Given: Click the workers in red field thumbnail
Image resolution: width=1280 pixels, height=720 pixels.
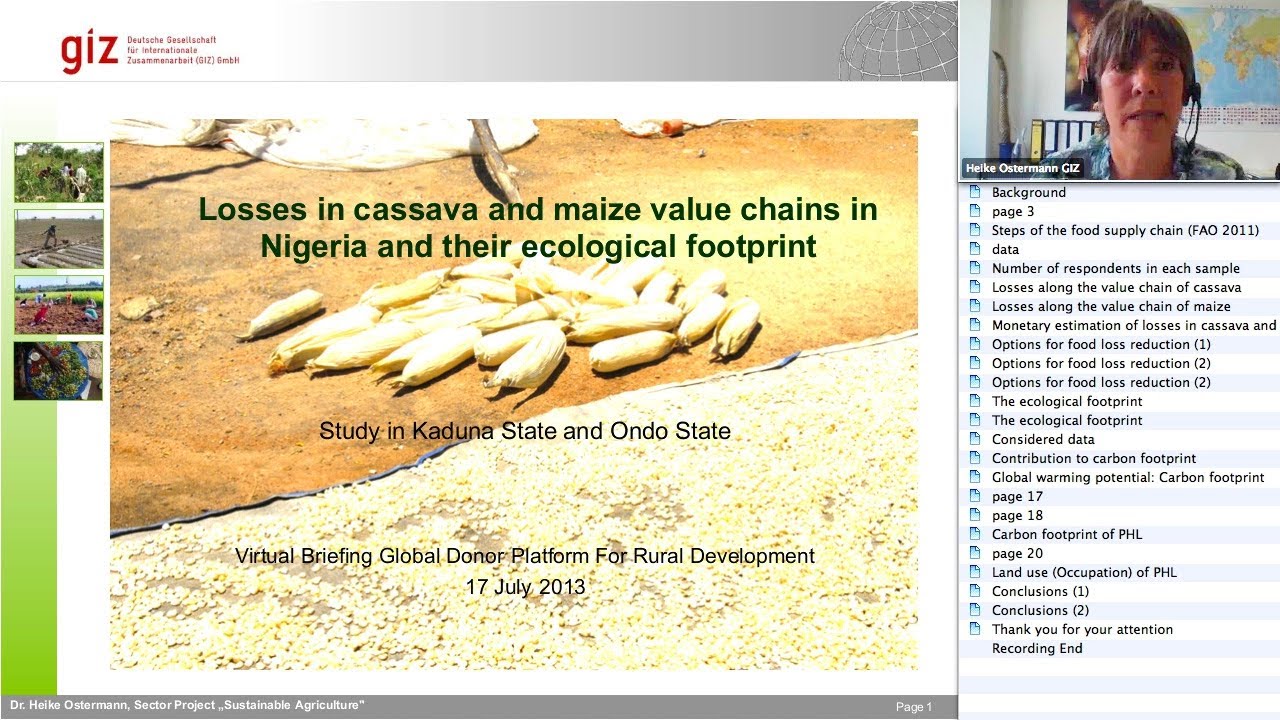Looking at the screenshot, I should (59, 305).
